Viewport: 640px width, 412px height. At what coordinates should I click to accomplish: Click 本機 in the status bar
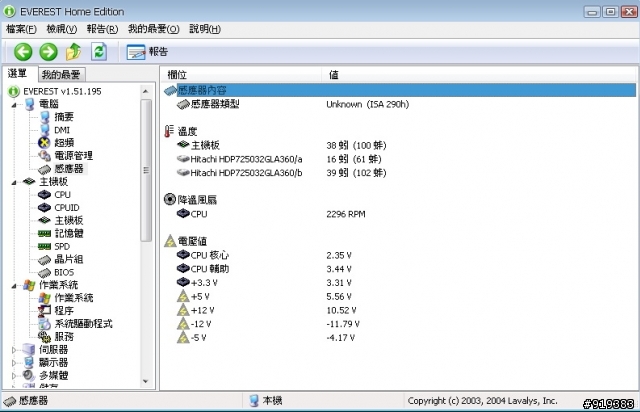(x=266, y=401)
